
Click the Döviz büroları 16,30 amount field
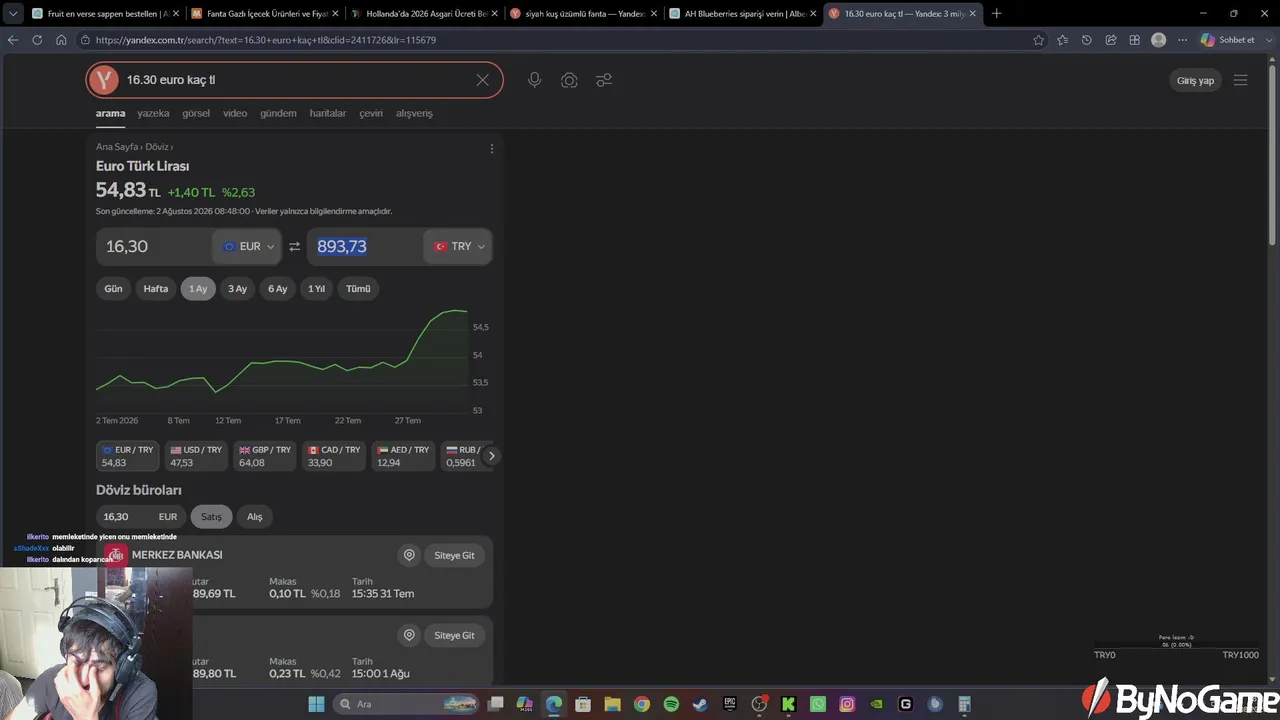(140, 517)
